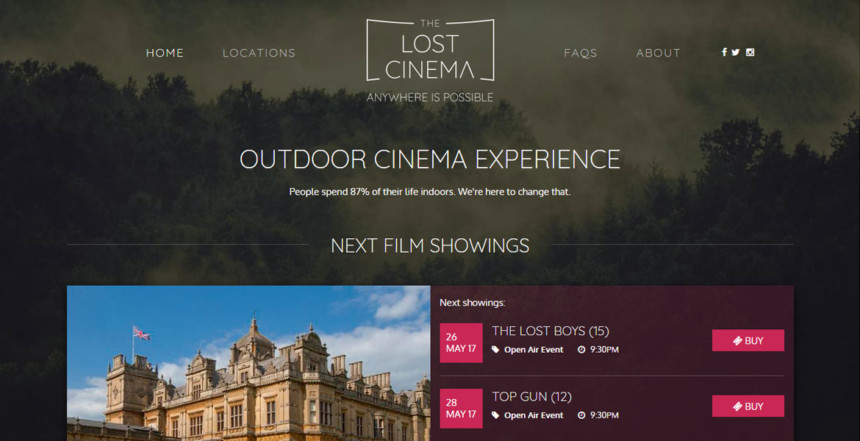860x441 pixels.
Task: Buy tickets for The Lost Boys
Action: (x=748, y=340)
